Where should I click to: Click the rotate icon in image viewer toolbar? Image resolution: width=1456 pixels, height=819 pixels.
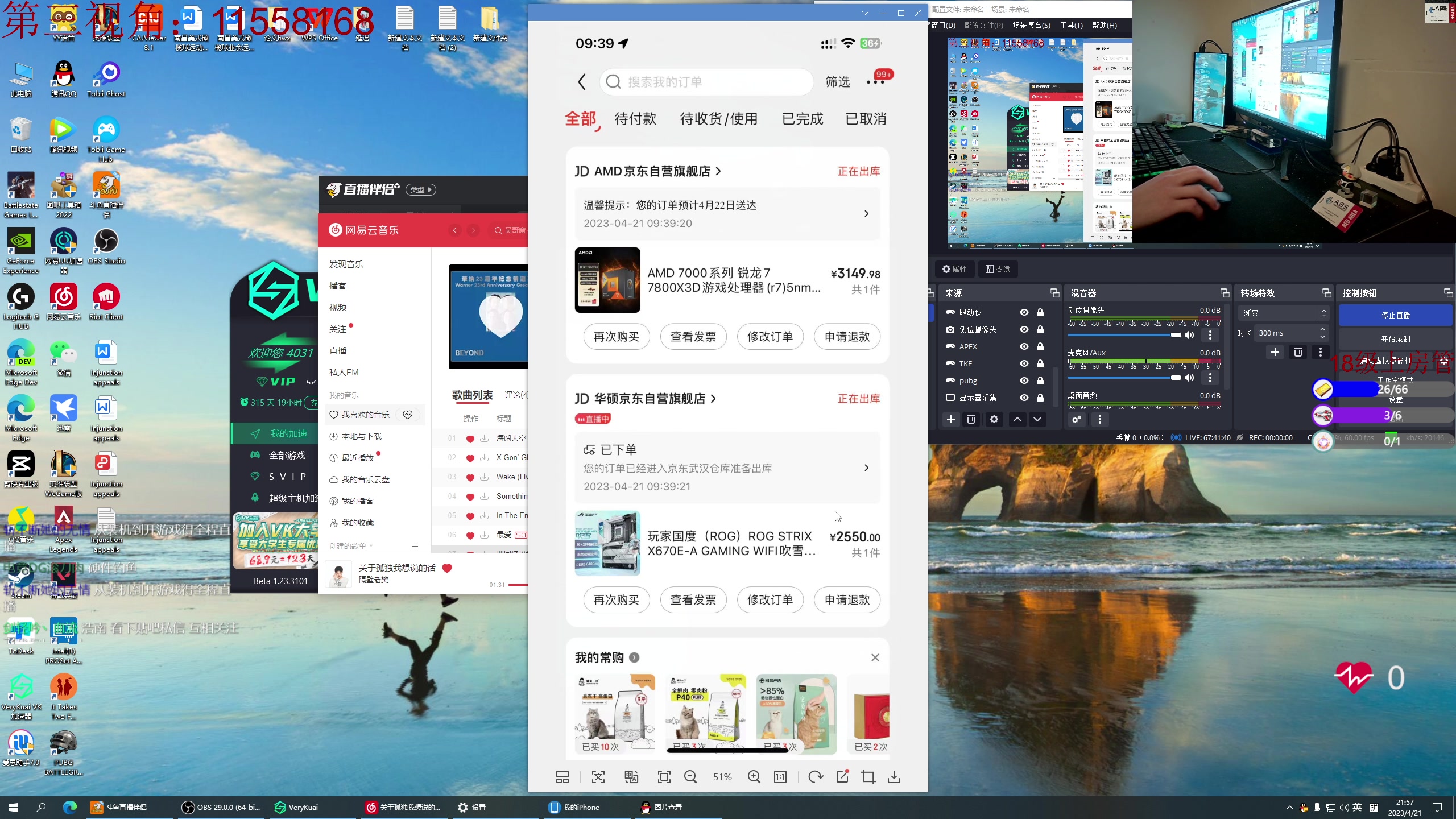pos(815,777)
